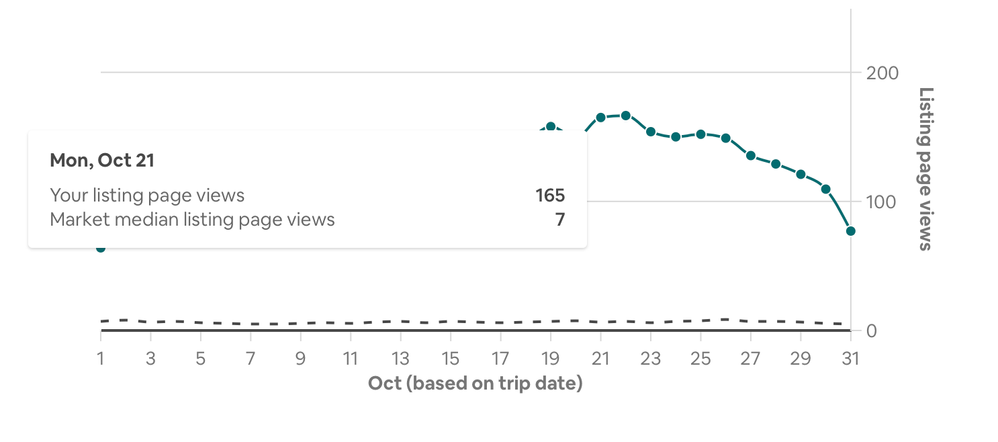Click the "Oct (based on trip date)" axis title
Viewport: 998px width, 442px height.
click(475, 383)
